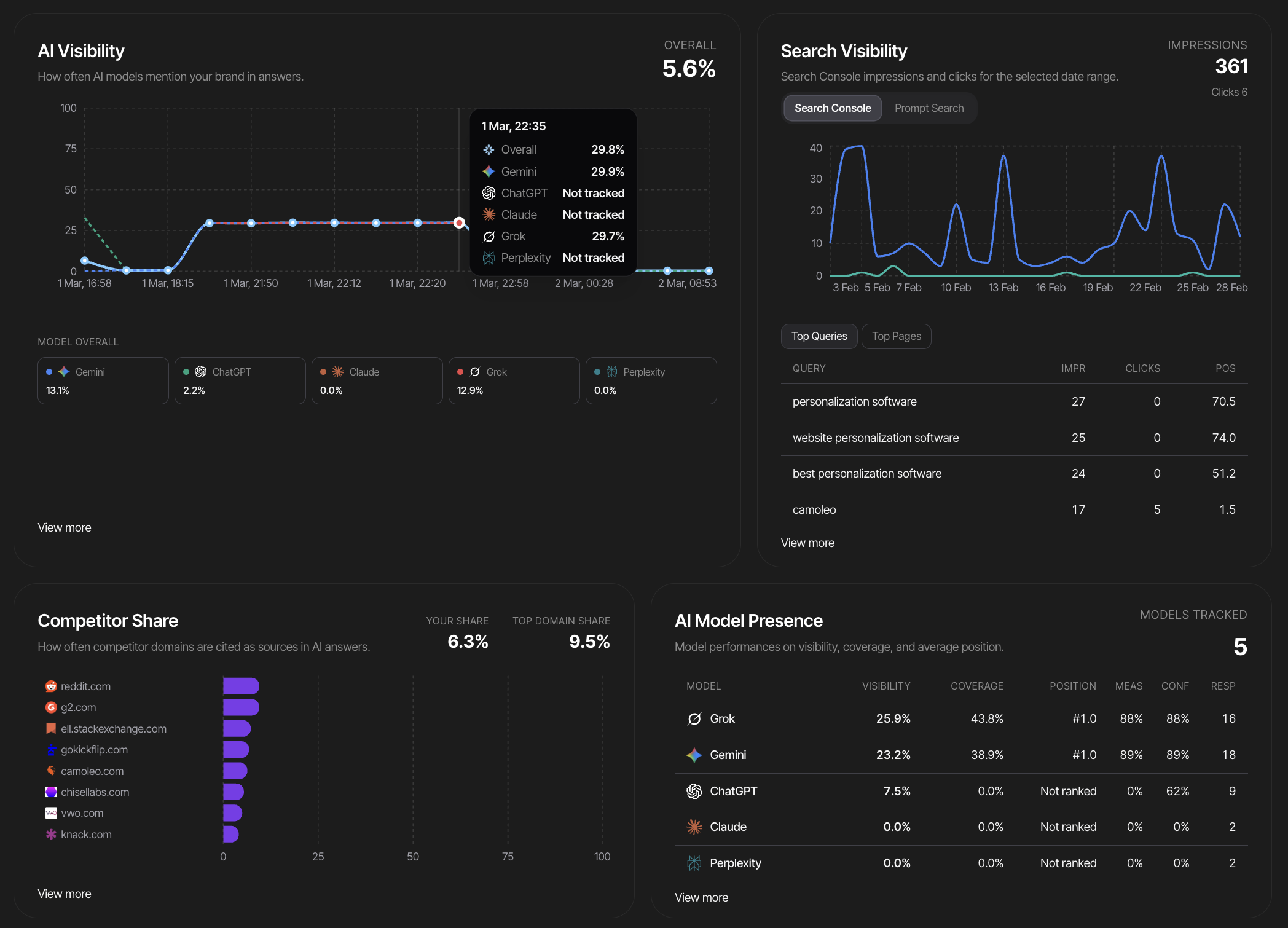The image size is (1288, 928).
Task: Switch to the Top Pages tab
Action: pyautogui.click(x=896, y=336)
